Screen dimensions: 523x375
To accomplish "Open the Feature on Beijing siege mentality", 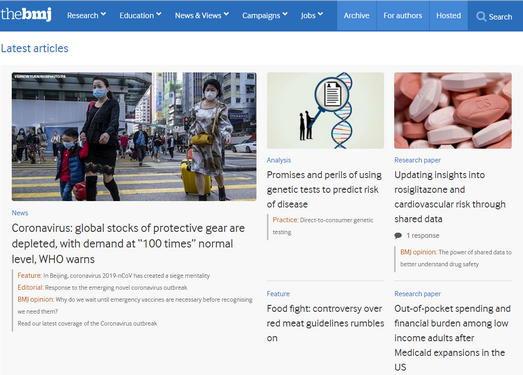I will click(114, 276).
